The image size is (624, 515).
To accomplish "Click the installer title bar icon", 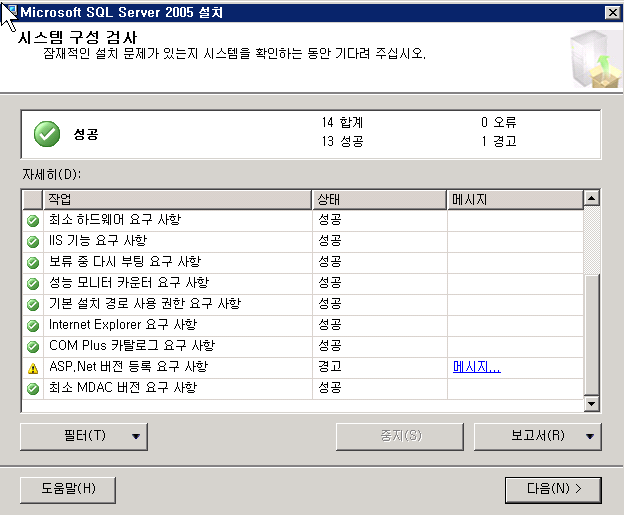I will (x=12, y=12).
